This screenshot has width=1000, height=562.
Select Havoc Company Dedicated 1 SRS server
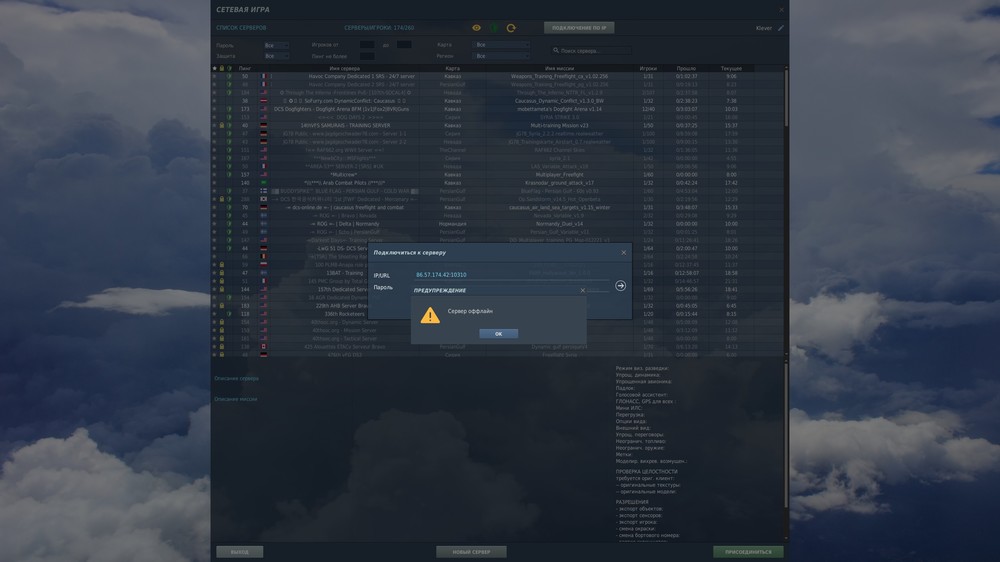[x=497, y=76]
